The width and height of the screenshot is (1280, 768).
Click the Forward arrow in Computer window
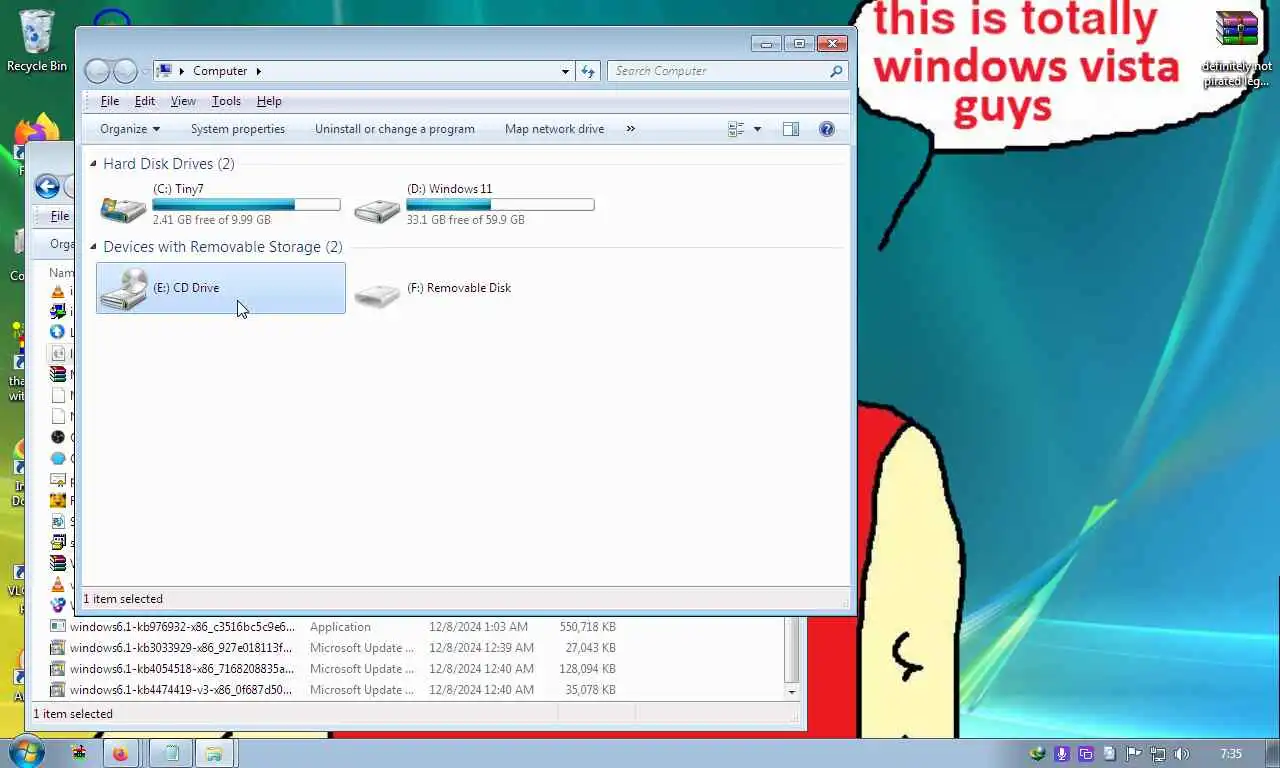pyautogui.click(x=125, y=71)
